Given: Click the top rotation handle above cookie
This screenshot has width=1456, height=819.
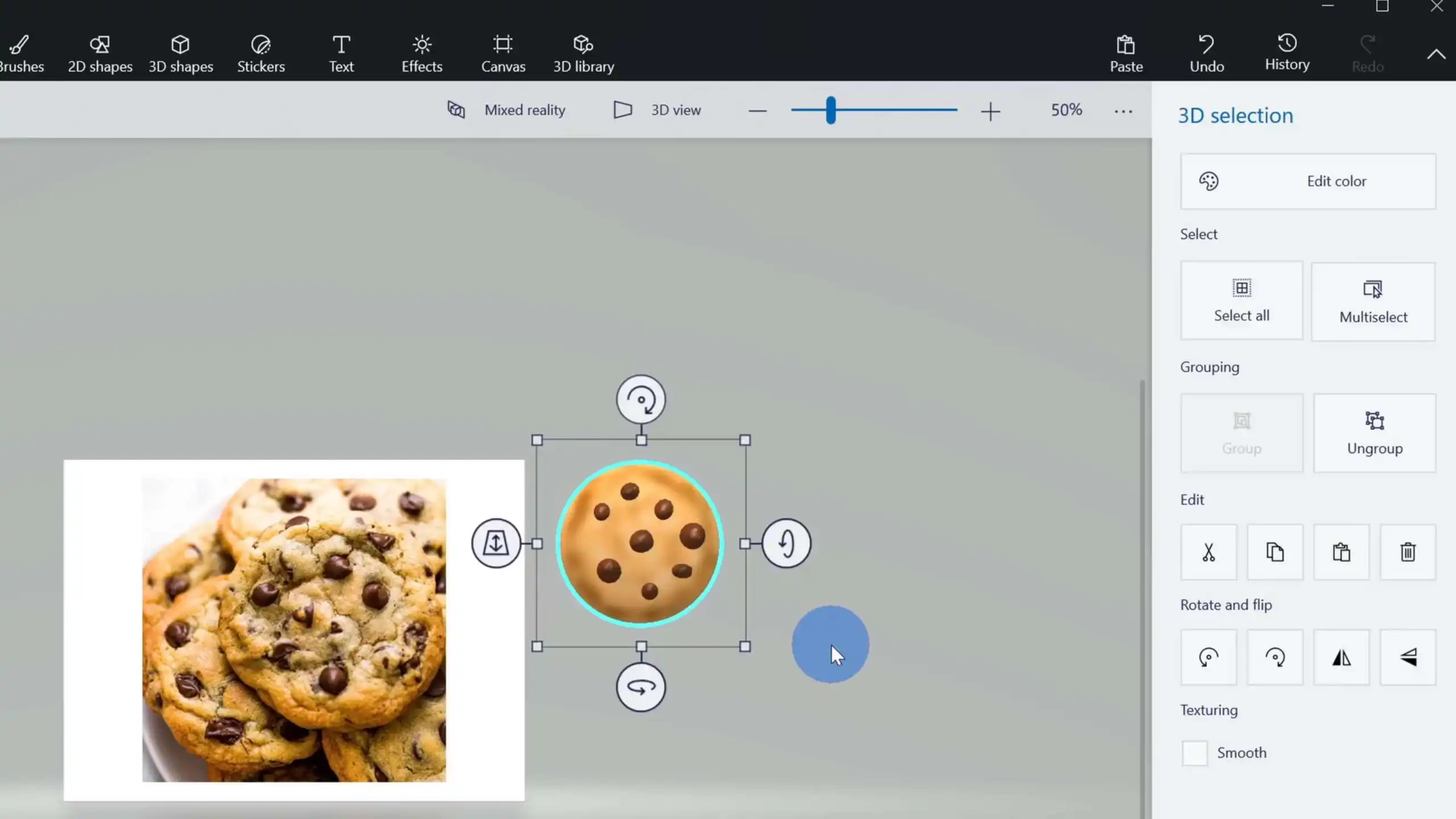Looking at the screenshot, I should coord(641,399).
